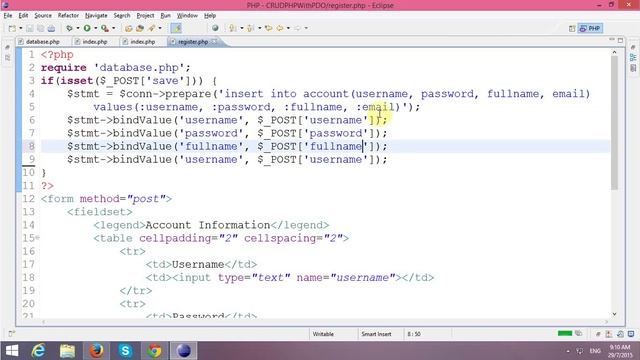
Task: Expand the Run configurations dropdown arrow
Action: 96,28
